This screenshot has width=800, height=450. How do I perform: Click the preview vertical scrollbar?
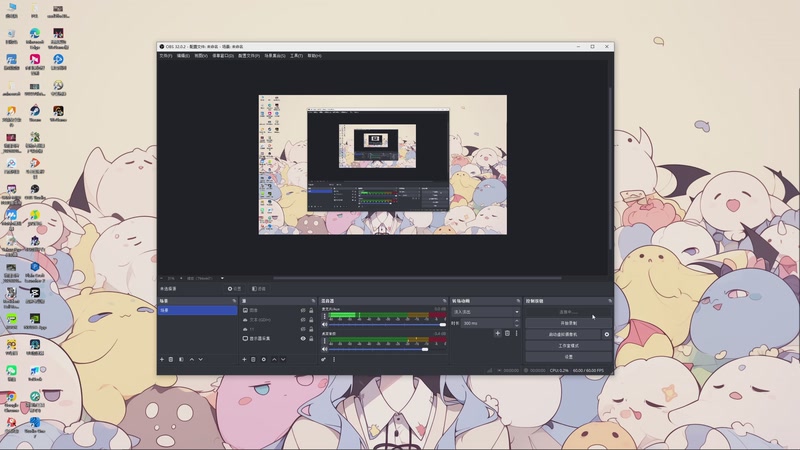(x=610, y=168)
